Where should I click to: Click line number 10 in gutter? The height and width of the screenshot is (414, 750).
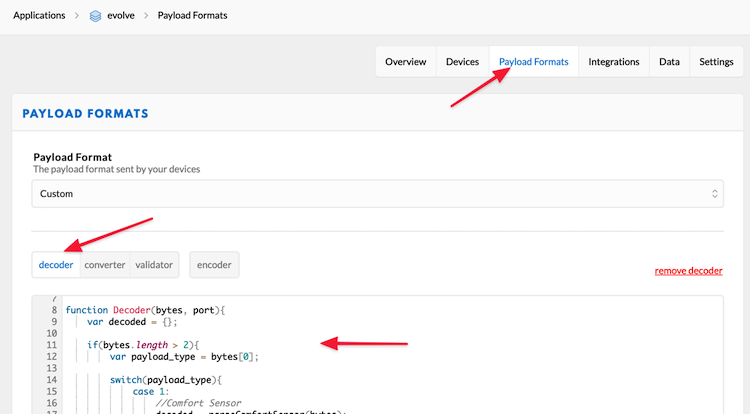click(x=52, y=333)
